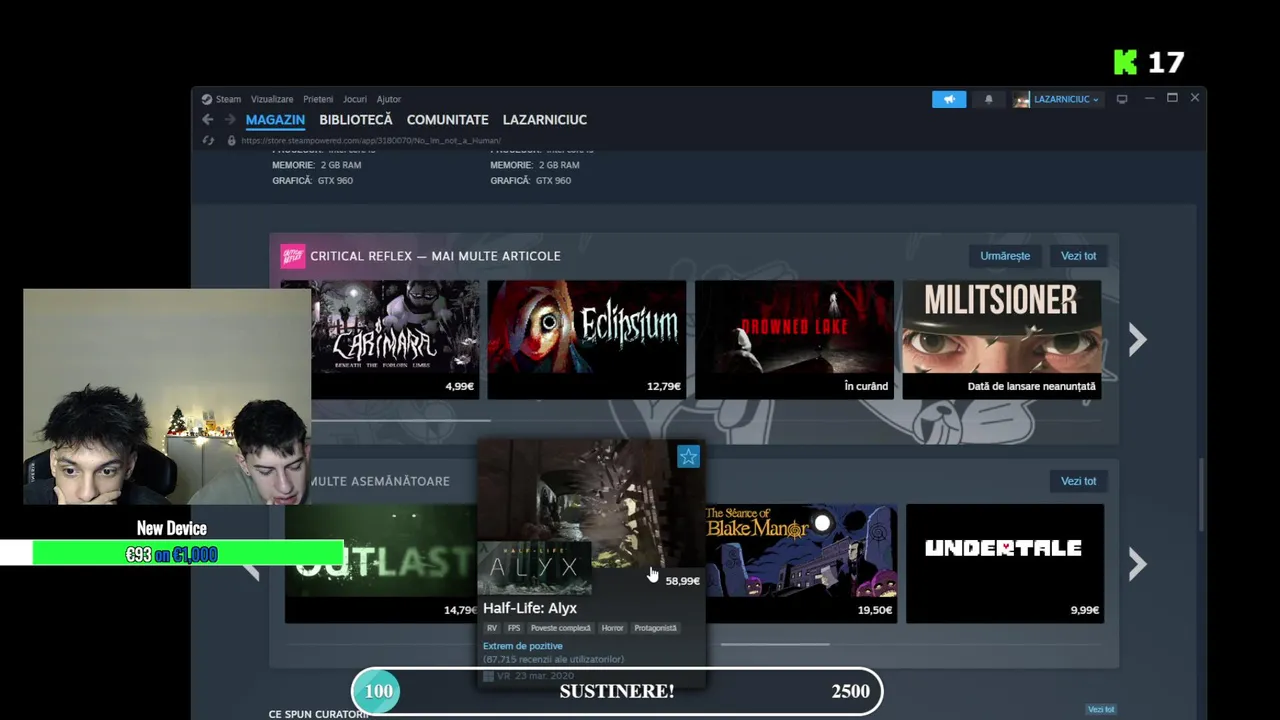Click next arrow of similar games carousel
Viewport: 1280px width, 720px height.
1137,564
